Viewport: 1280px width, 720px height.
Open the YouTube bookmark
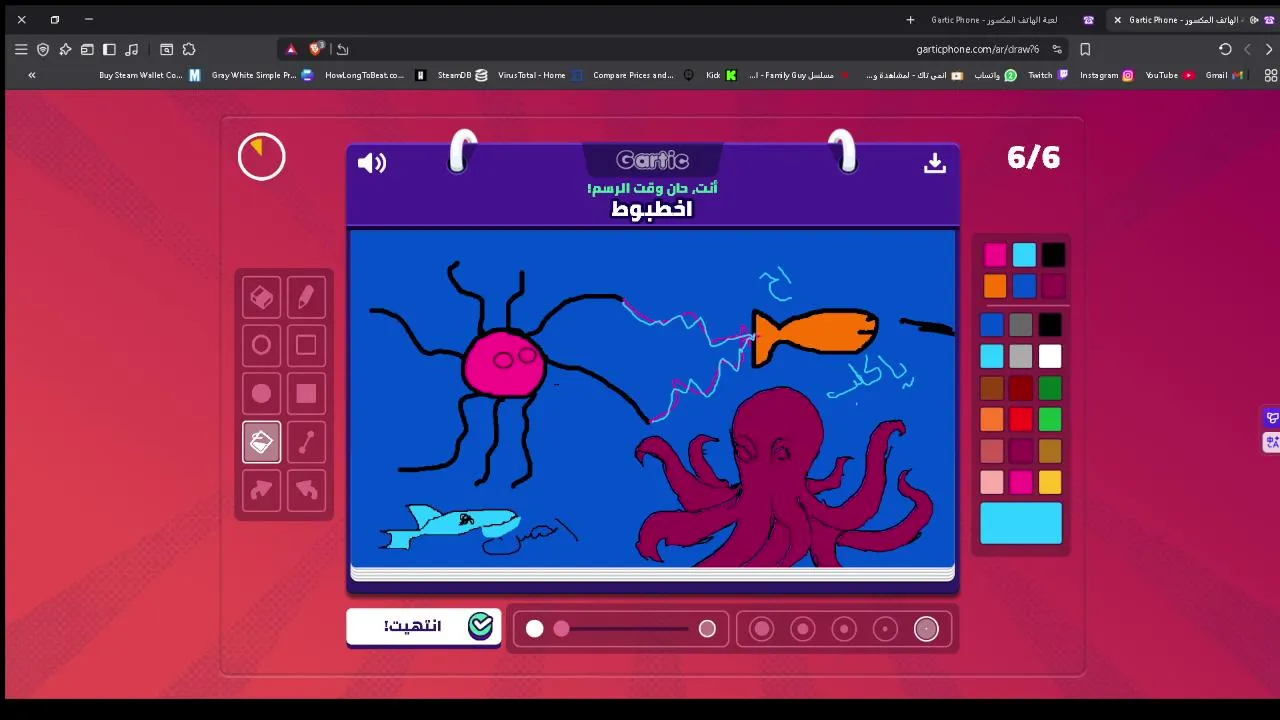tap(1169, 75)
